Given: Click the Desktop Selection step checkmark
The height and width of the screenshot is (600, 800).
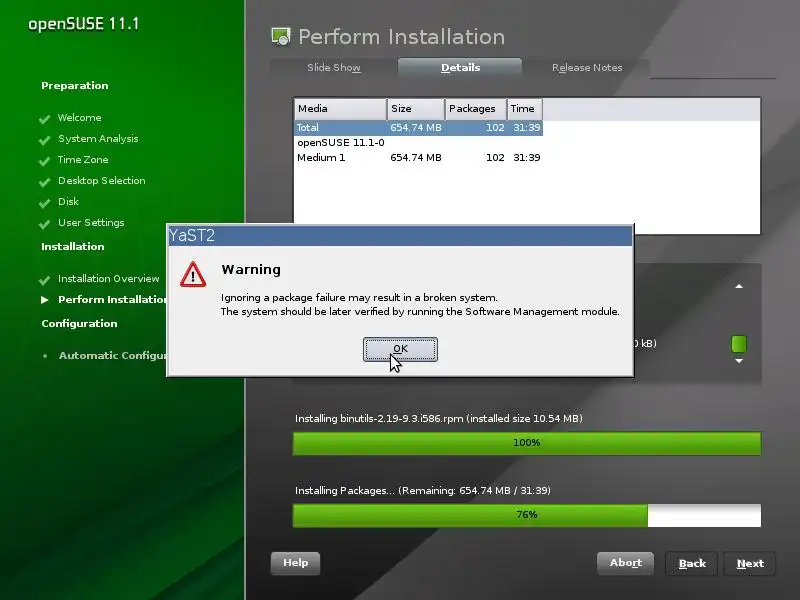Looking at the screenshot, I should [44, 182].
